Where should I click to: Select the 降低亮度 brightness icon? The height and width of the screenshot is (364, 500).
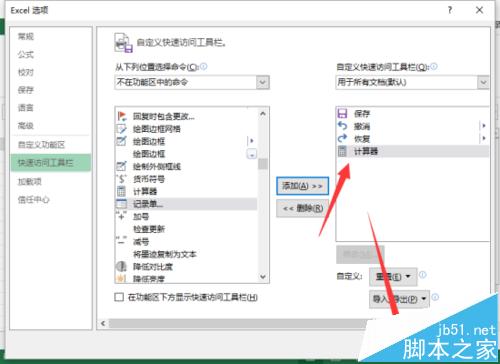tap(121, 278)
